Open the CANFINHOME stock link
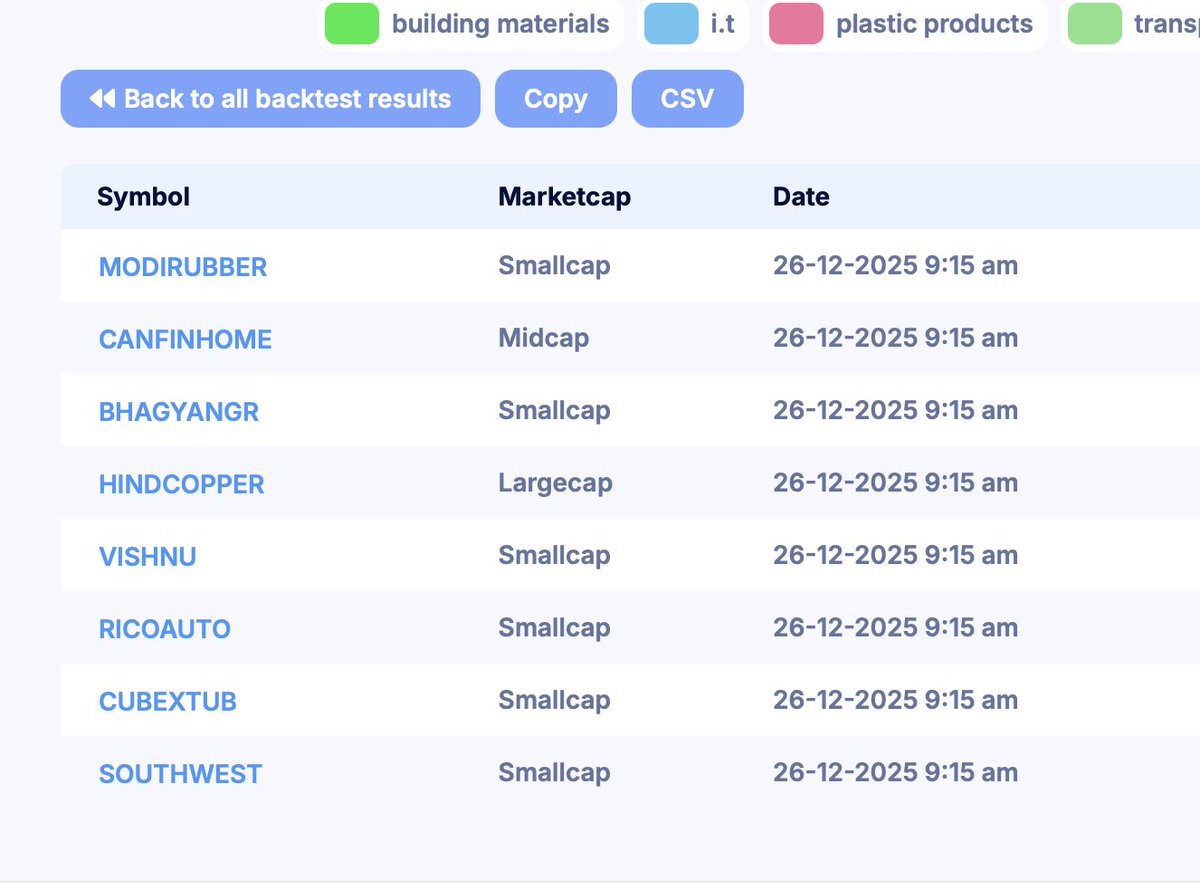Viewport: 1200px width, 889px height. [x=185, y=339]
